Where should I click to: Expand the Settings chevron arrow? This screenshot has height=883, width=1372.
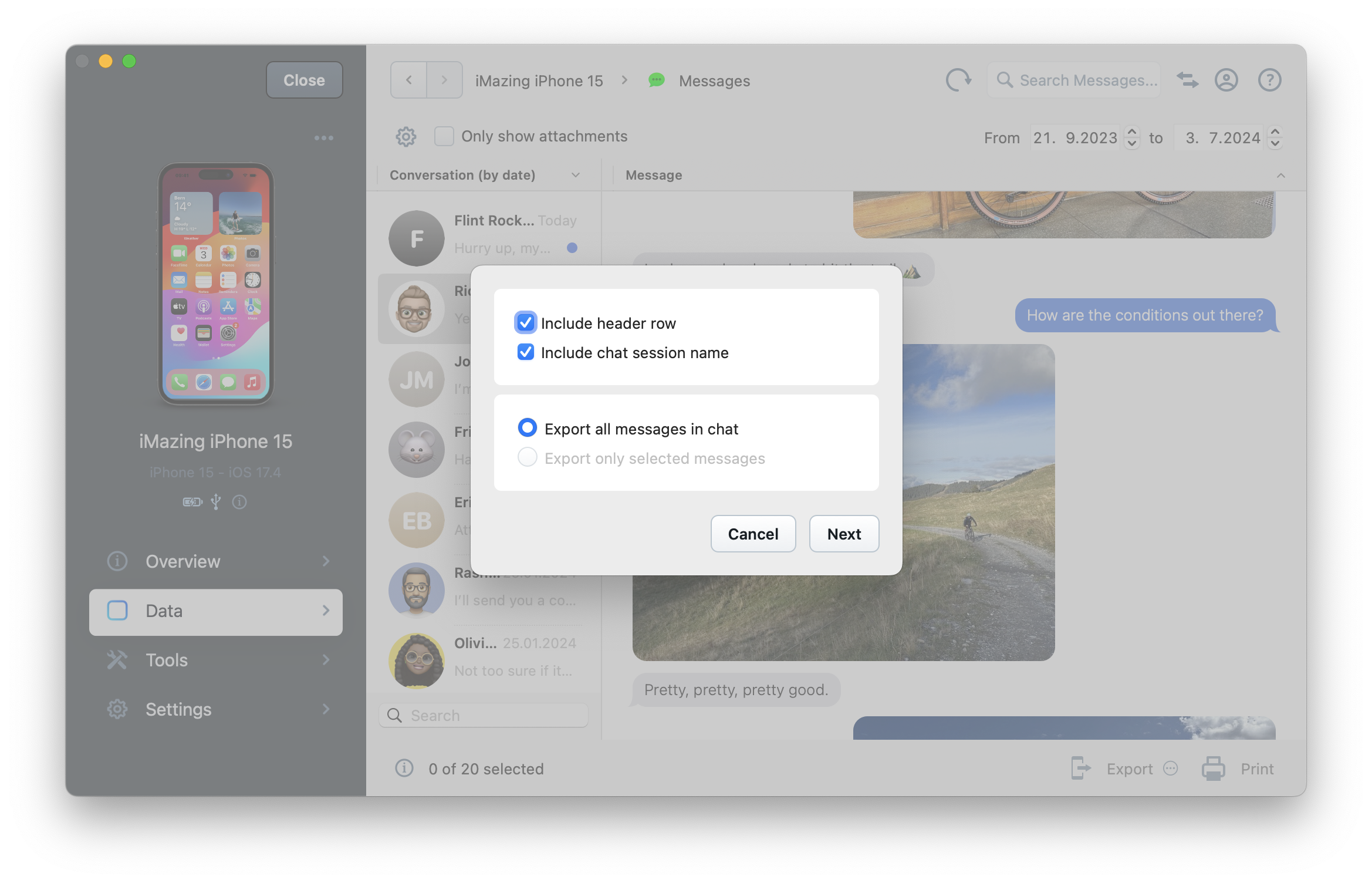(326, 709)
